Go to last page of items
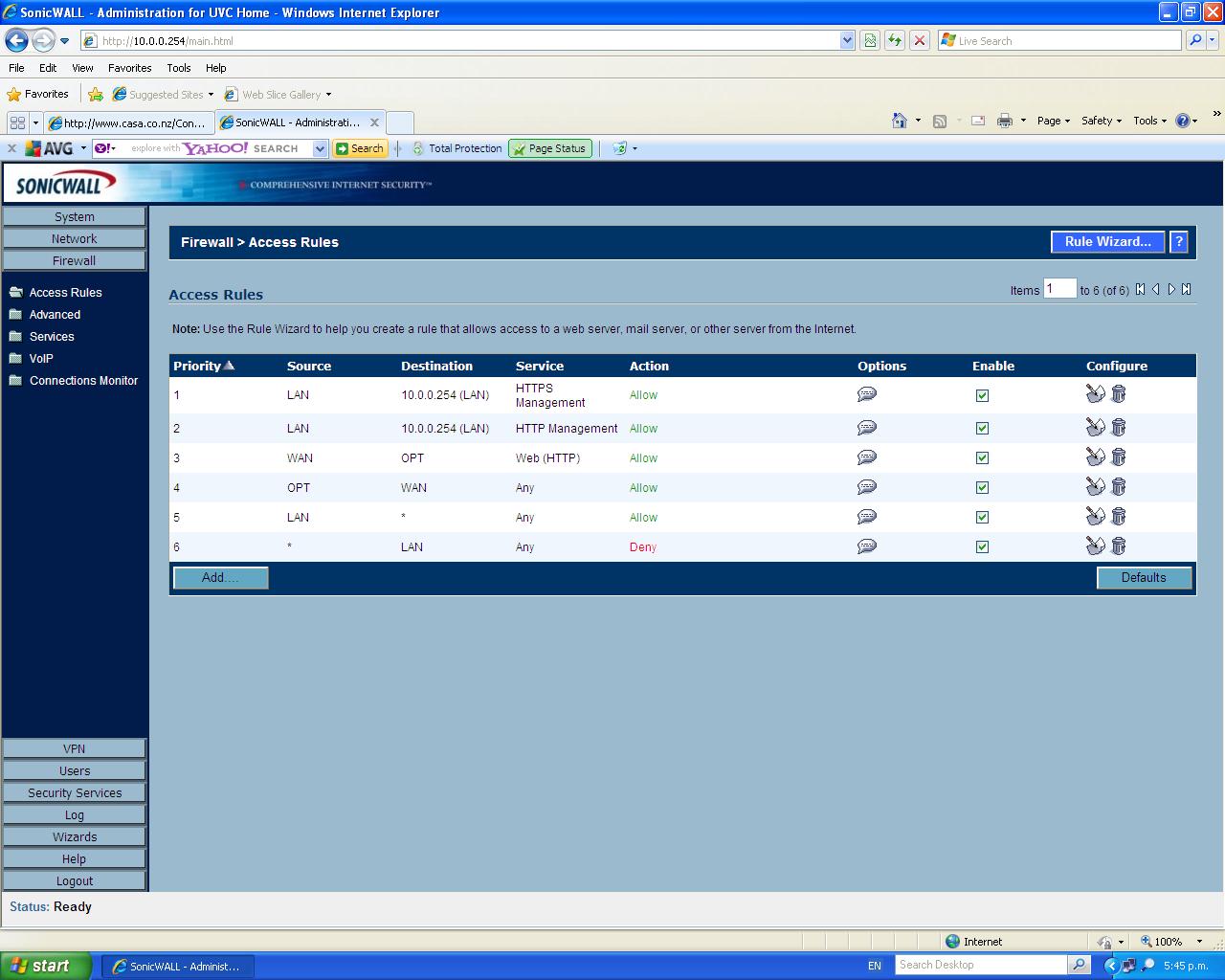Screen dimensions: 1225x980 click(x=1187, y=289)
